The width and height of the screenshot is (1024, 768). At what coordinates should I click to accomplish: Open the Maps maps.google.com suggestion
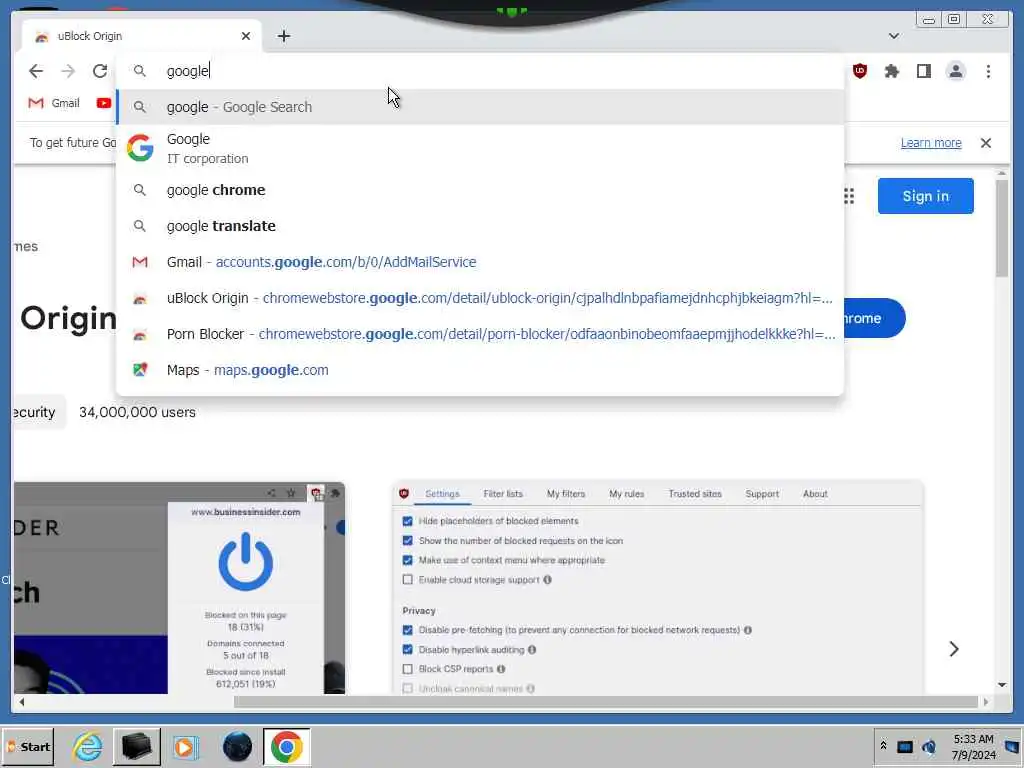click(x=480, y=370)
